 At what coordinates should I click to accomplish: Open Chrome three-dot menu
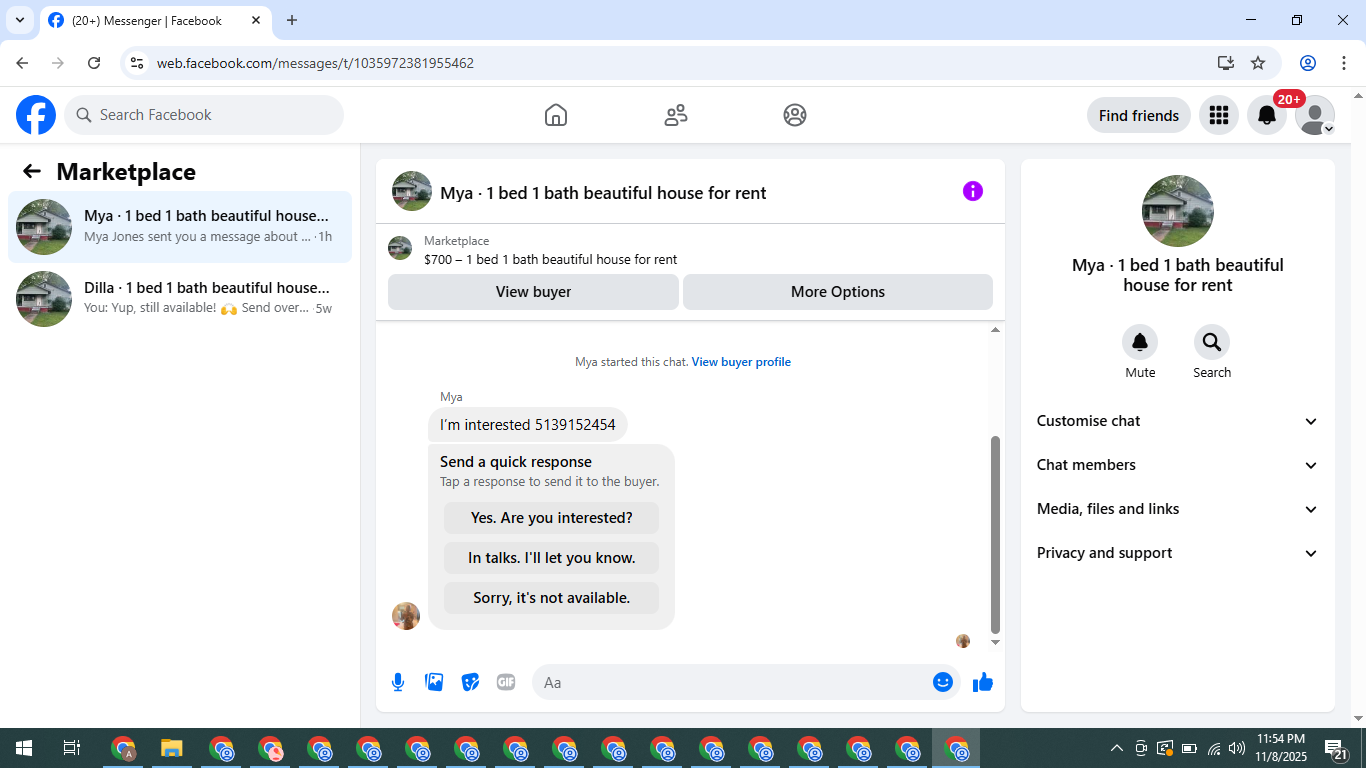(x=1344, y=63)
